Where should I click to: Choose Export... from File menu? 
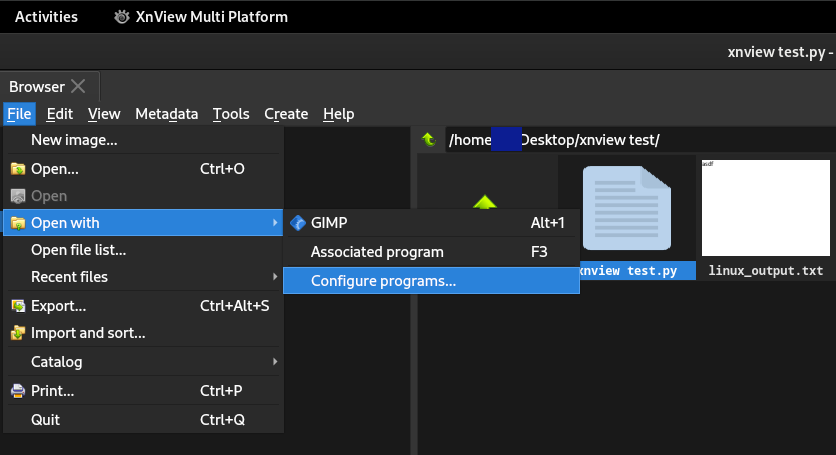click(143, 306)
